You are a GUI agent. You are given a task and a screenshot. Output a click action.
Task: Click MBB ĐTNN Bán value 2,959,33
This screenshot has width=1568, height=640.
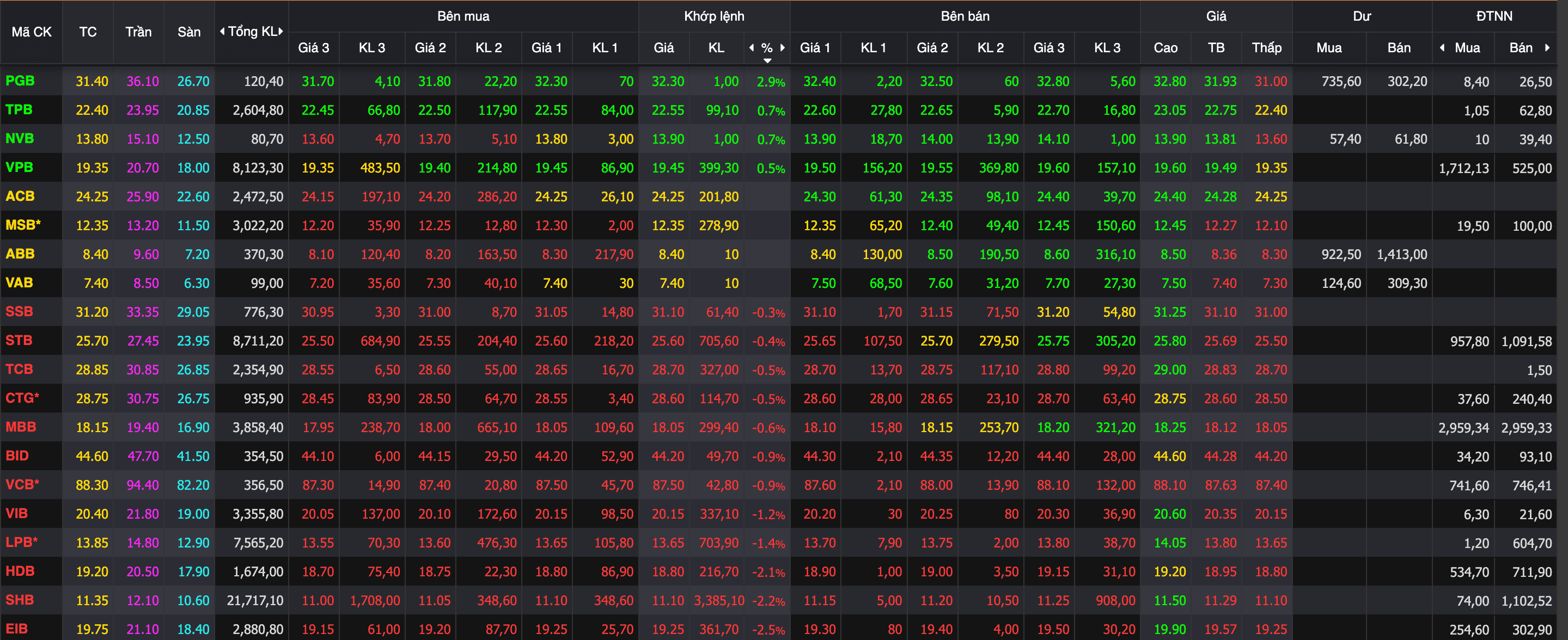pyautogui.click(x=1527, y=428)
